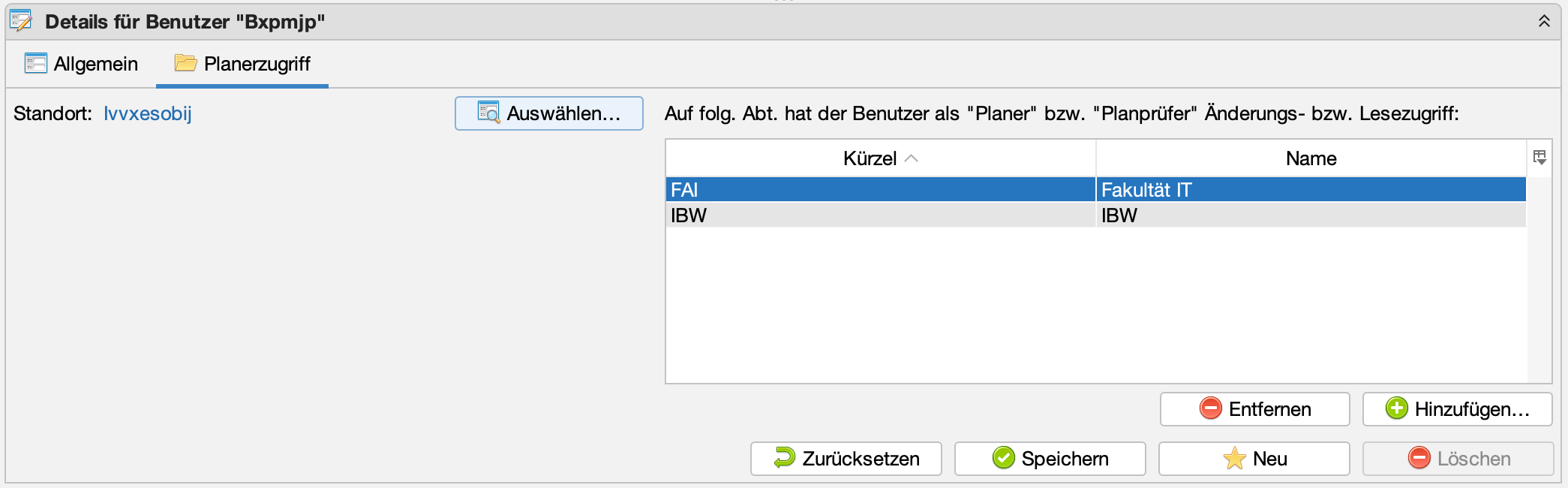Open the table column configuration icon

1539,158
